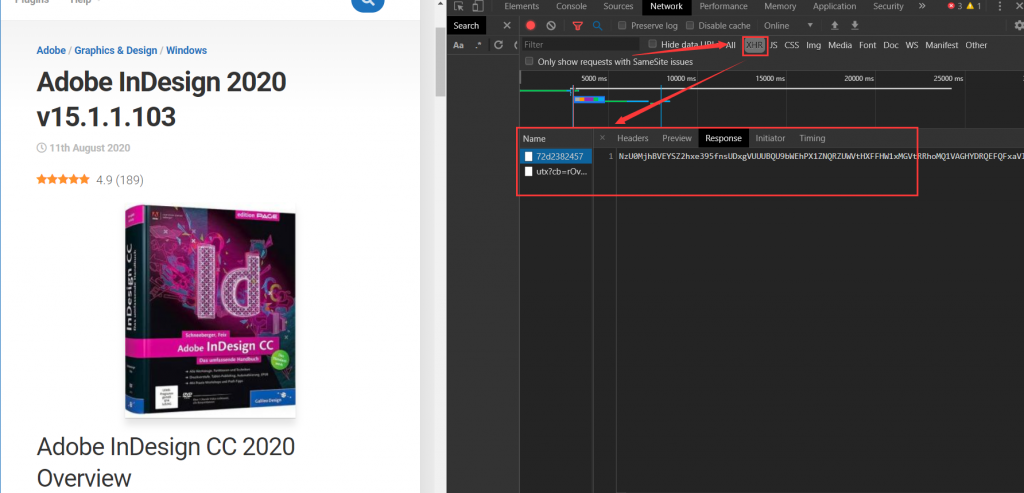1024x493 pixels.
Task: Import HAR file with upload arrow
Action: (x=835, y=25)
